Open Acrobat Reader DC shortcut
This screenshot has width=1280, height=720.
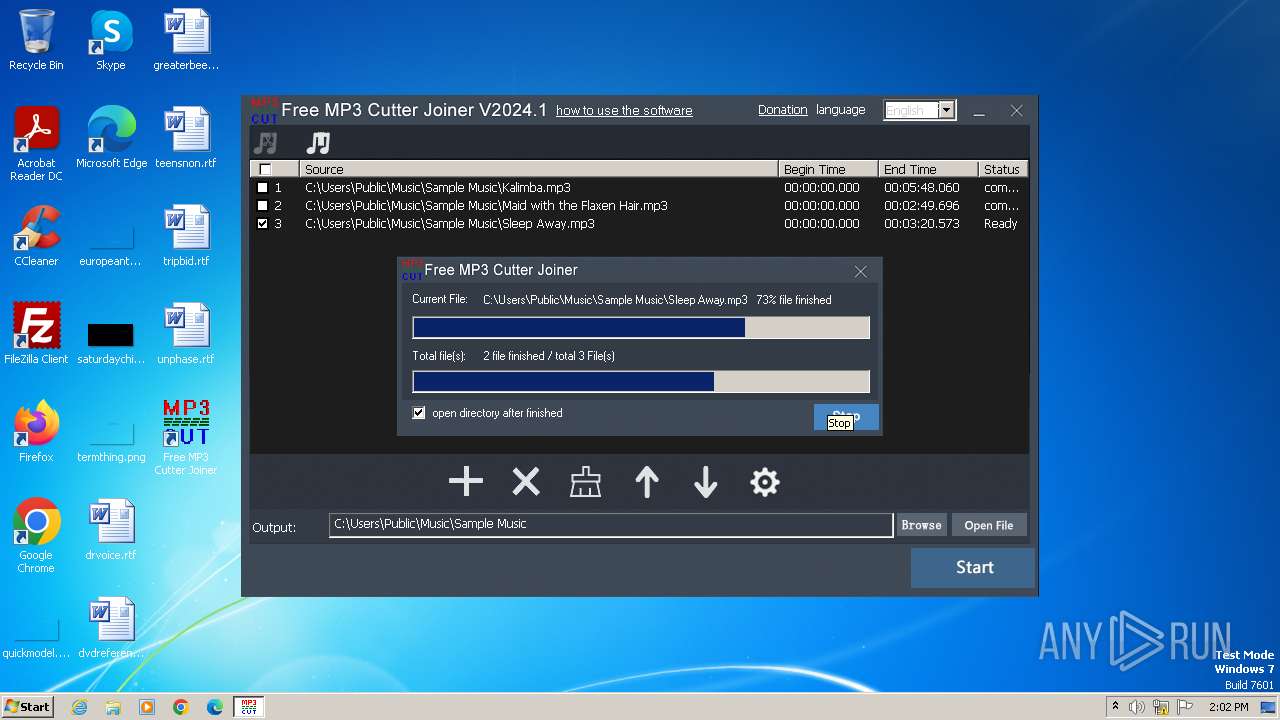click(36, 144)
